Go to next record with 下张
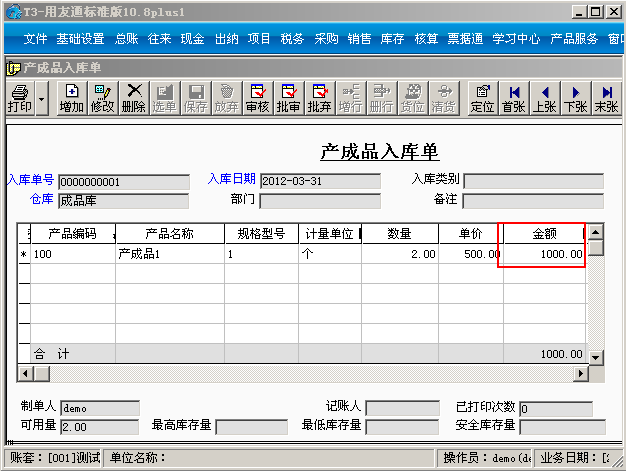This screenshot has height=471, width=626. coord(576,98)
